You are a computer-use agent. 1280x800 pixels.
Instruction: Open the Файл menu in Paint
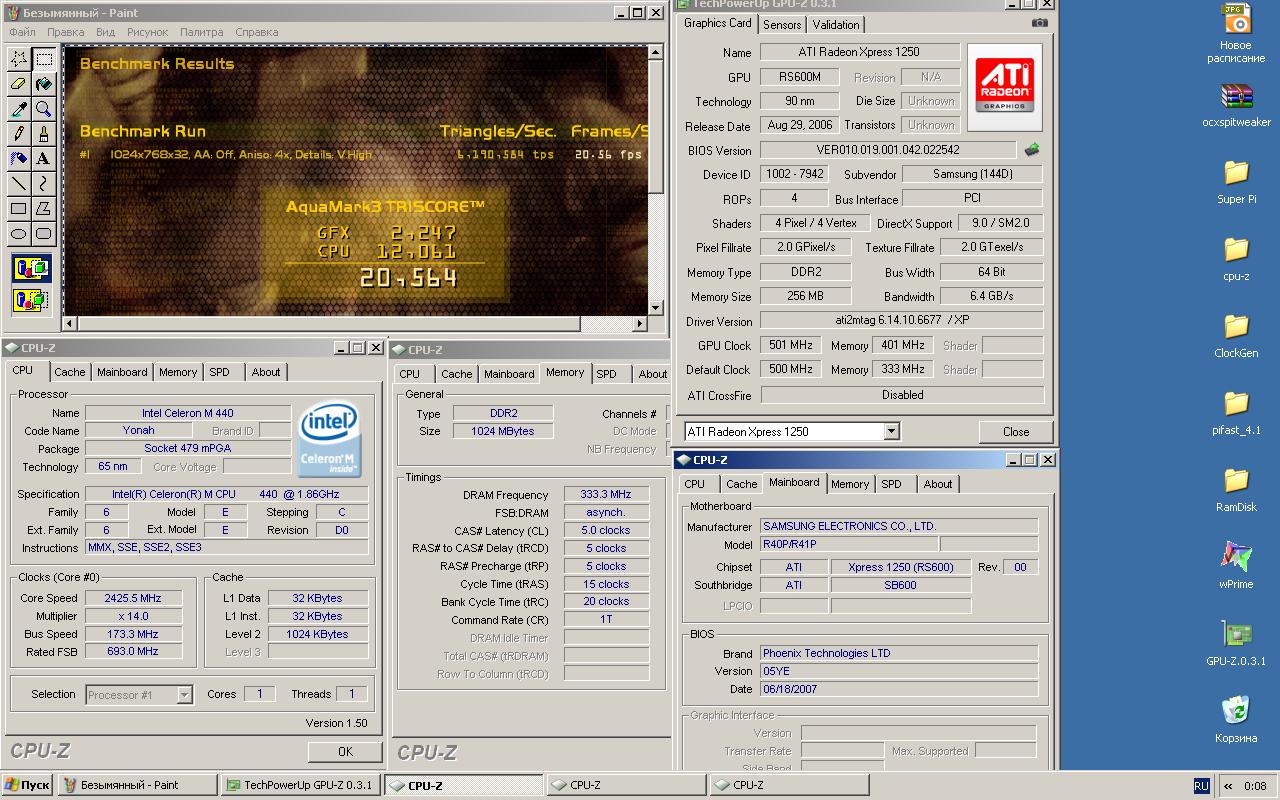point(22,32)
